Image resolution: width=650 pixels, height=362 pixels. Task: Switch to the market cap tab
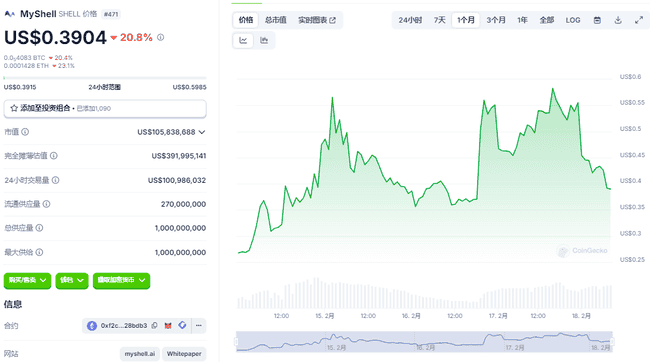[x=276, y=20]
